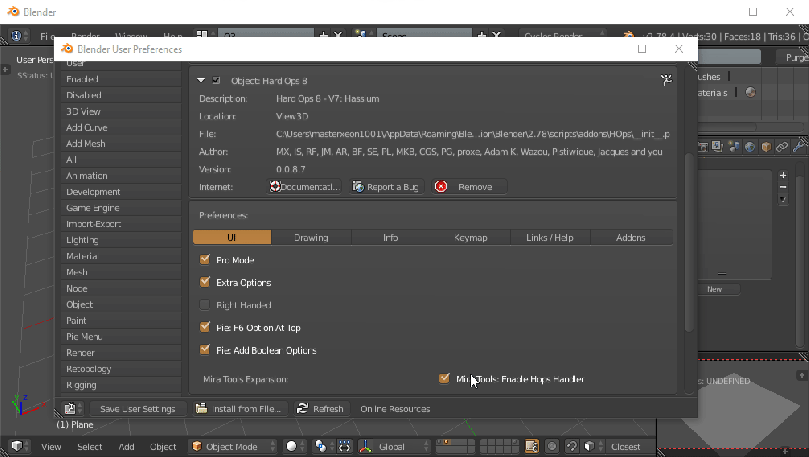
Task: Open the 3D view editor type icon
Action: coord(18,446)
